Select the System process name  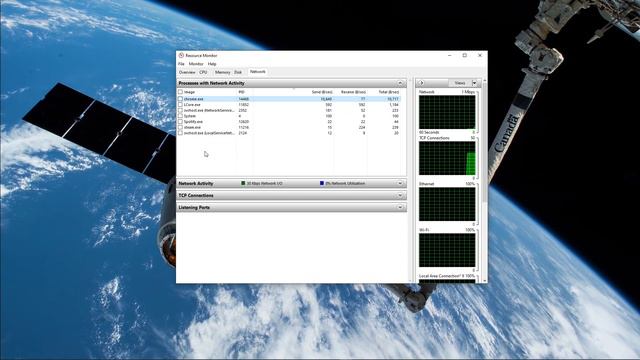click(190, 116)
